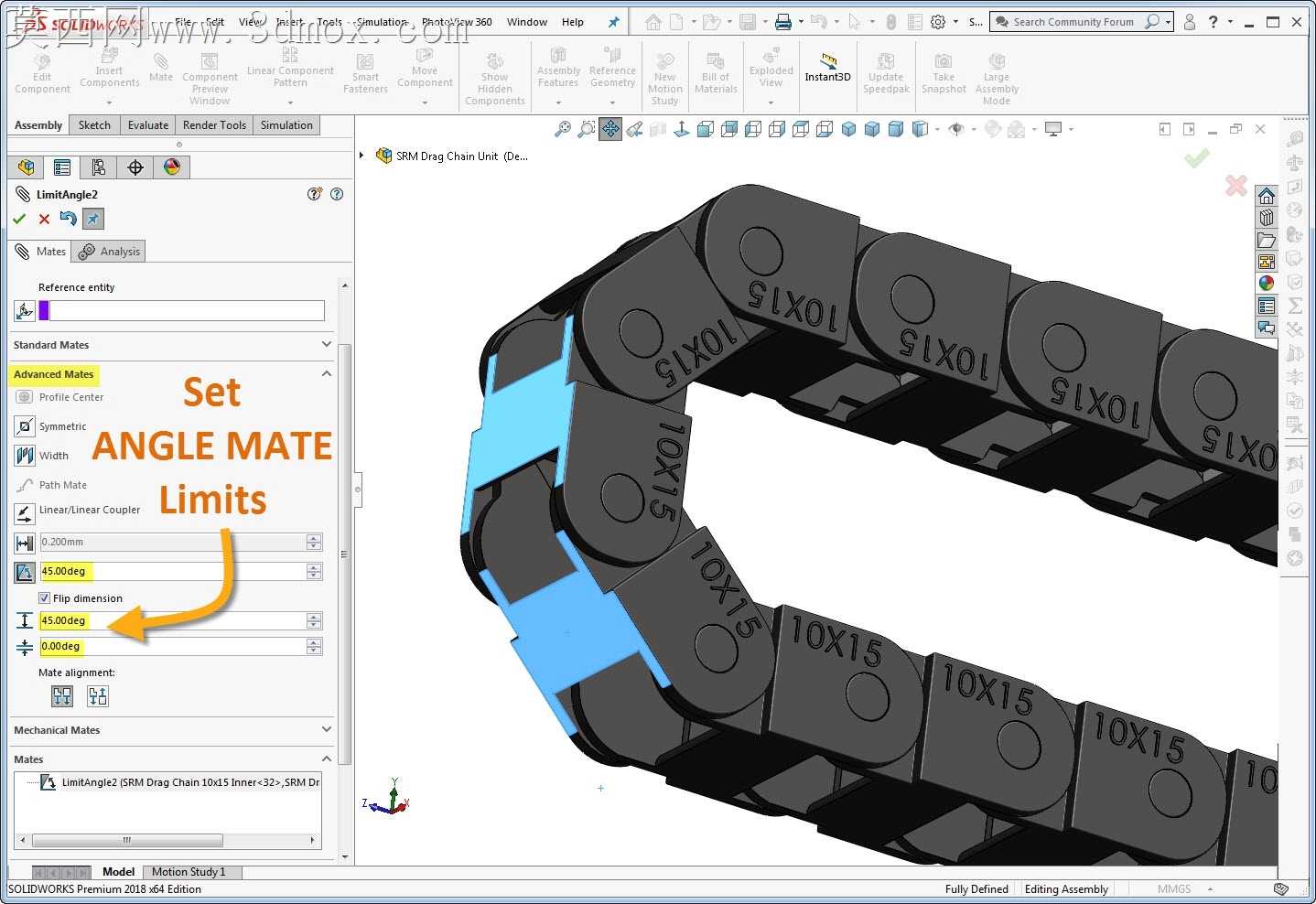The height and width of the screenshot is (904, 1316).
Task: Open the Analysis tab in PropertyManager
Action: point(110,252)
